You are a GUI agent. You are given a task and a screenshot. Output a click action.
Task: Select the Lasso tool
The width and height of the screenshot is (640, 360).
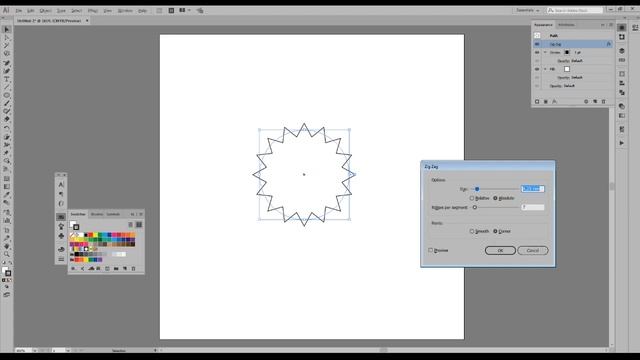[x=7, y=54]
